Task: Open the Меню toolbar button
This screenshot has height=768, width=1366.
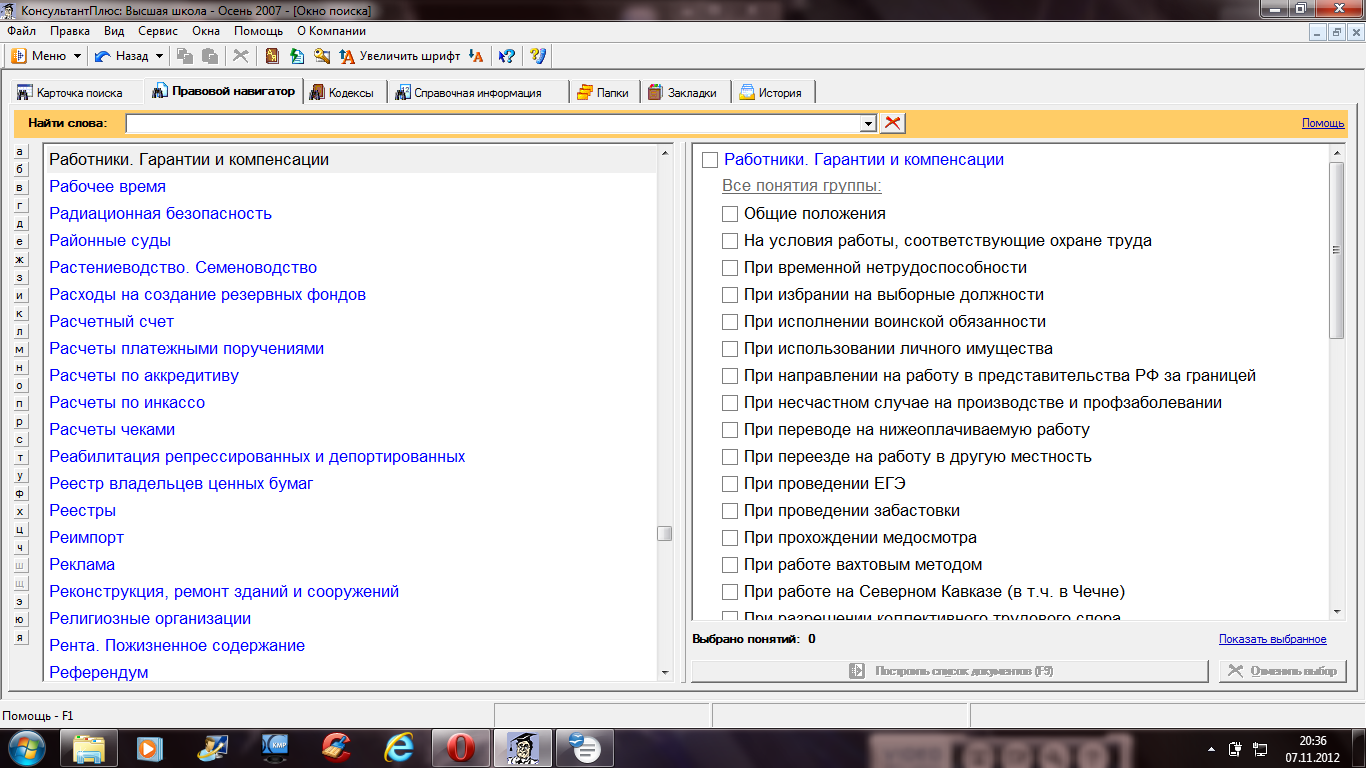Action: click(x=45, y=56)
